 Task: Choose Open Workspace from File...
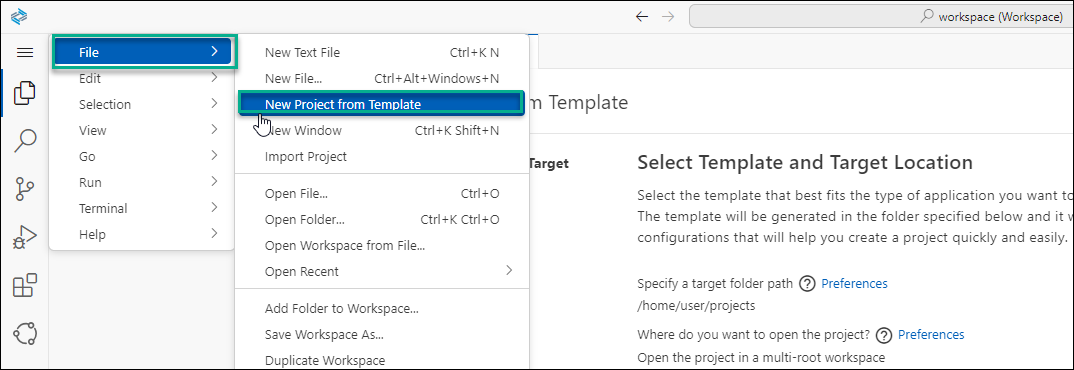382,245
